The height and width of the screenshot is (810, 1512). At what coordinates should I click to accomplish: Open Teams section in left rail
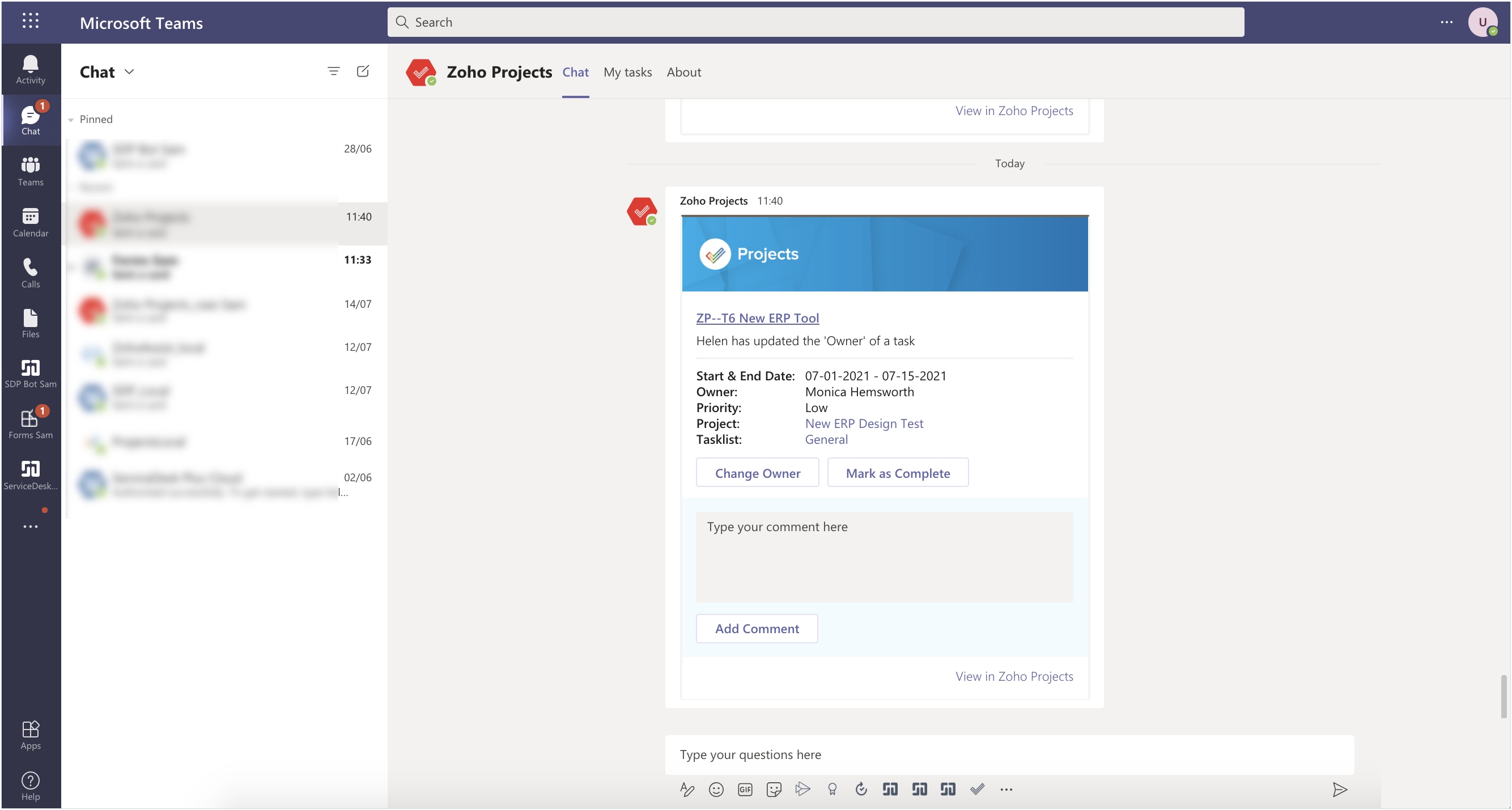tap(31, 171)
